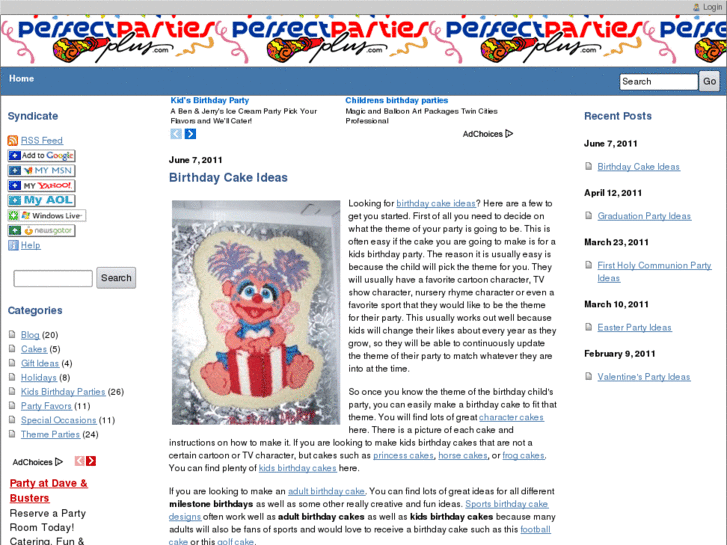Screen dimensions: 727x545
Task: Open the AdChoices icon above the article
Action: pyautogui.click(x=509, y=134)
